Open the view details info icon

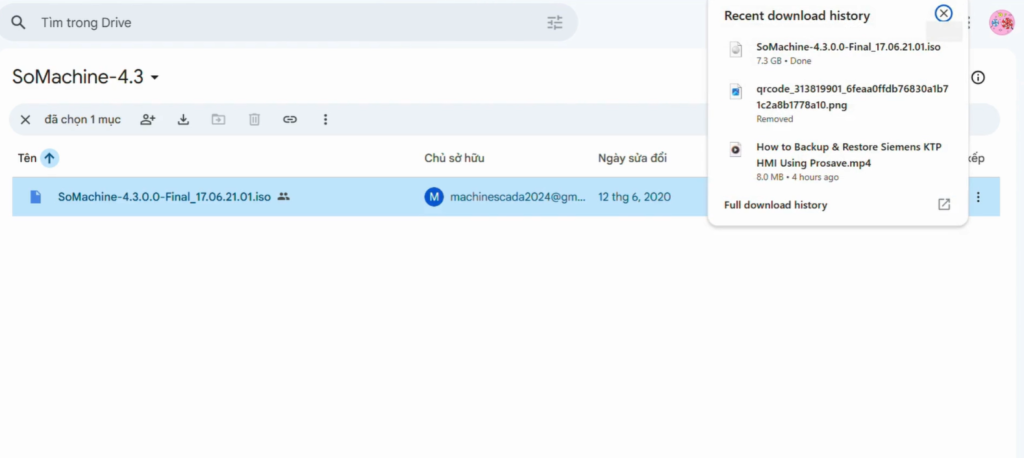click(978, 78)
